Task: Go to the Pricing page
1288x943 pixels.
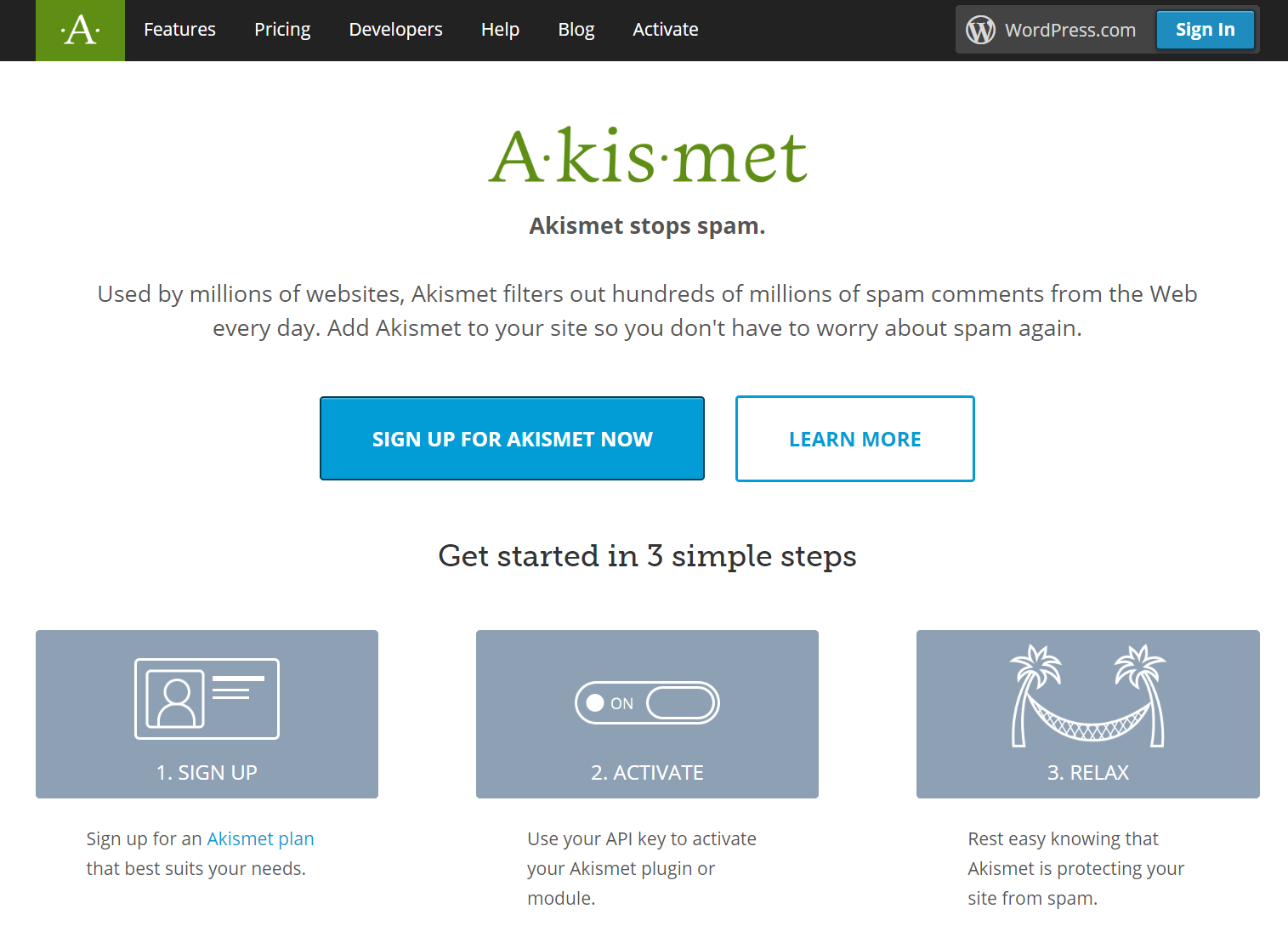Action: click(282, 30)
